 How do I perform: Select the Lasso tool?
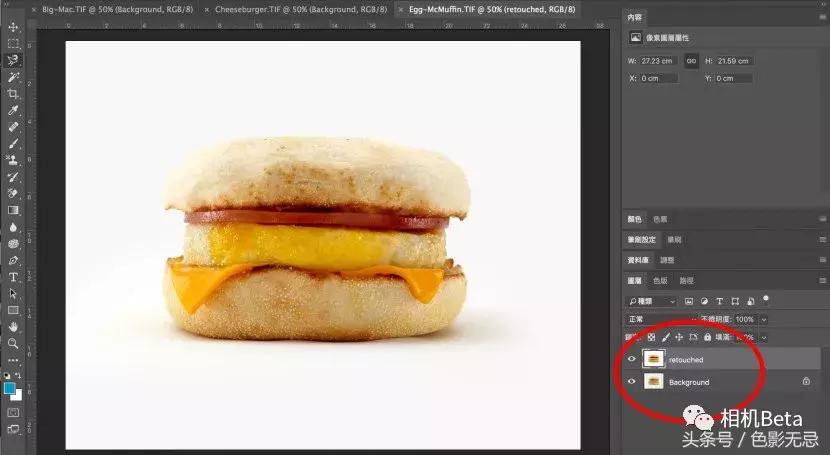pyautogui.click(x=13, y=60)
